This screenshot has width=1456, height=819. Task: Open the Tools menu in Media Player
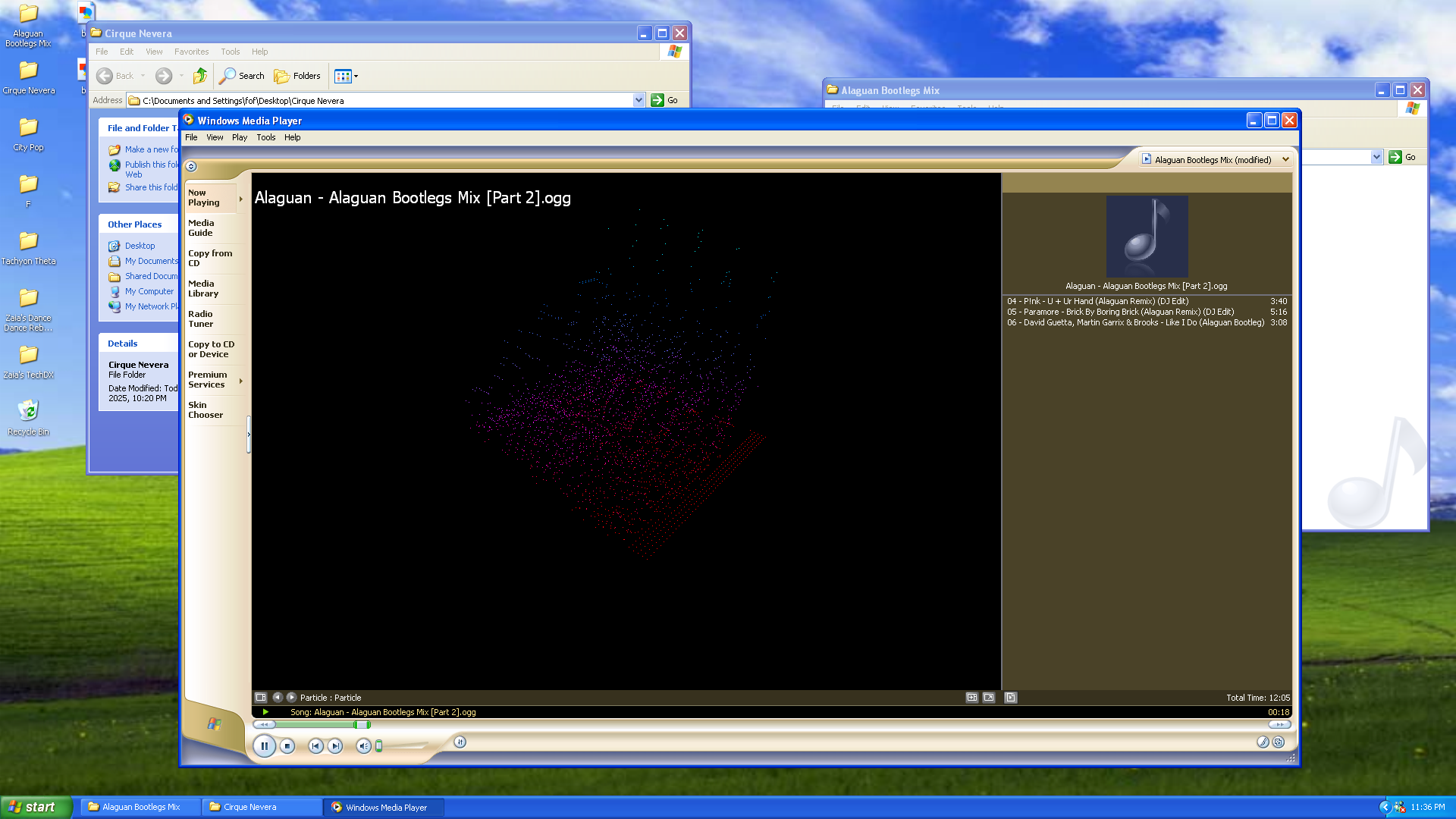(x=265, y=137)
